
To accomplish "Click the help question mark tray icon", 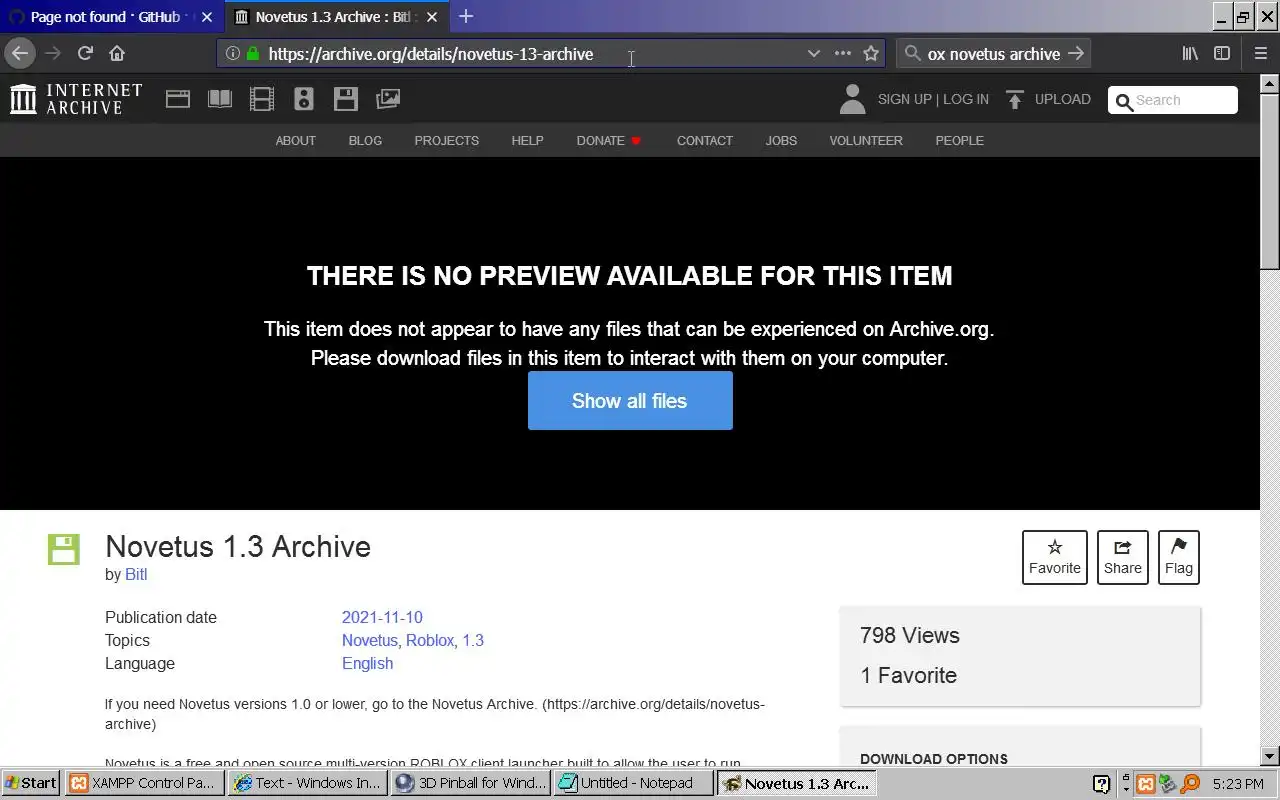I will click(1101, 784).
